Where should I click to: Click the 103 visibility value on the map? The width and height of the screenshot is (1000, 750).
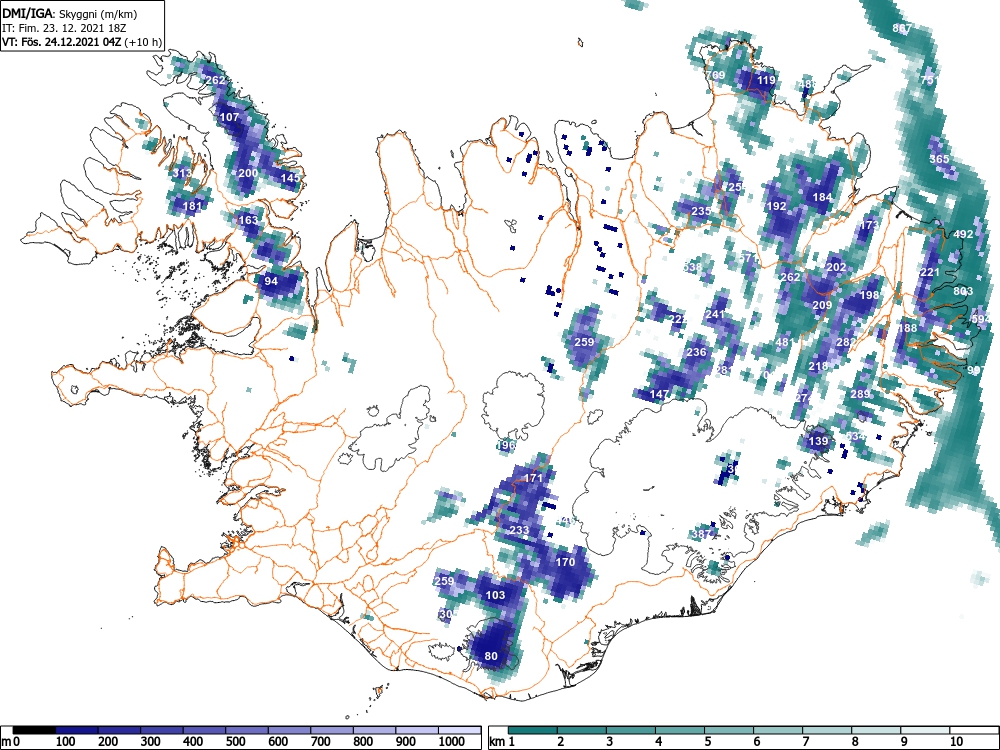pyautogui.click(x=496, y=595)
